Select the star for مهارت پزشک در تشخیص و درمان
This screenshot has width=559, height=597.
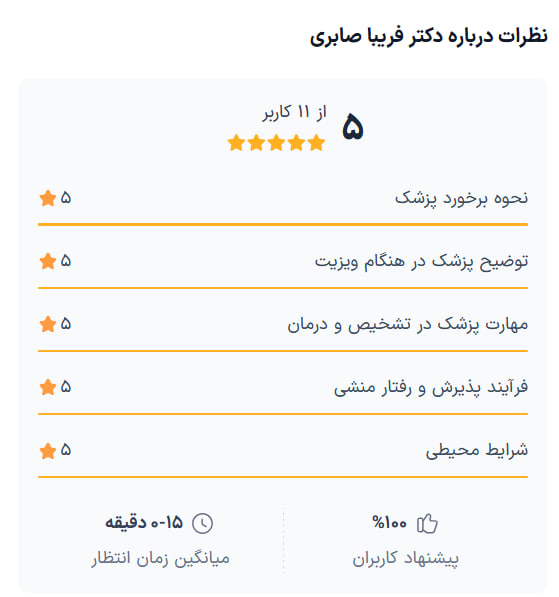click(x=48, y=324)
